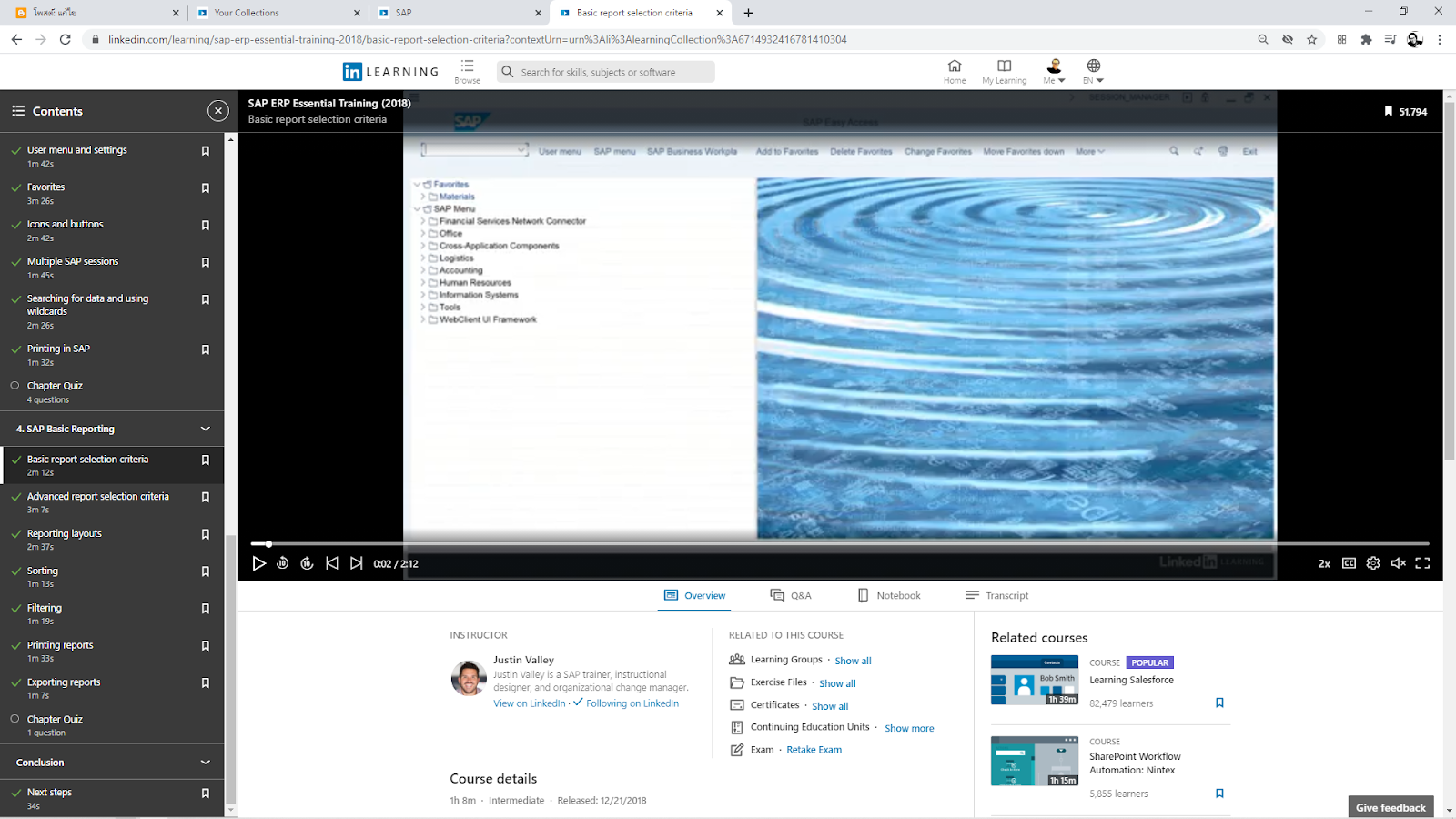Bookmark page with star icon
Screen dimensions: 1456x819
tap(1311, 39)
